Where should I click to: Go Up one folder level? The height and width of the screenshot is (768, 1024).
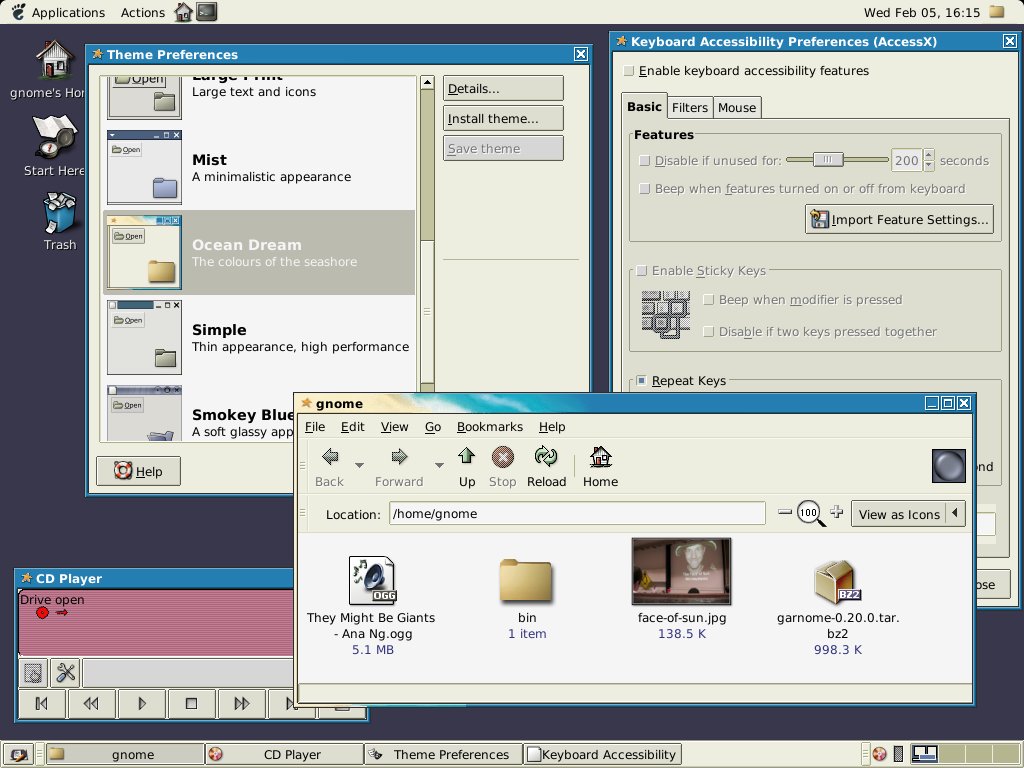point(466,456)
